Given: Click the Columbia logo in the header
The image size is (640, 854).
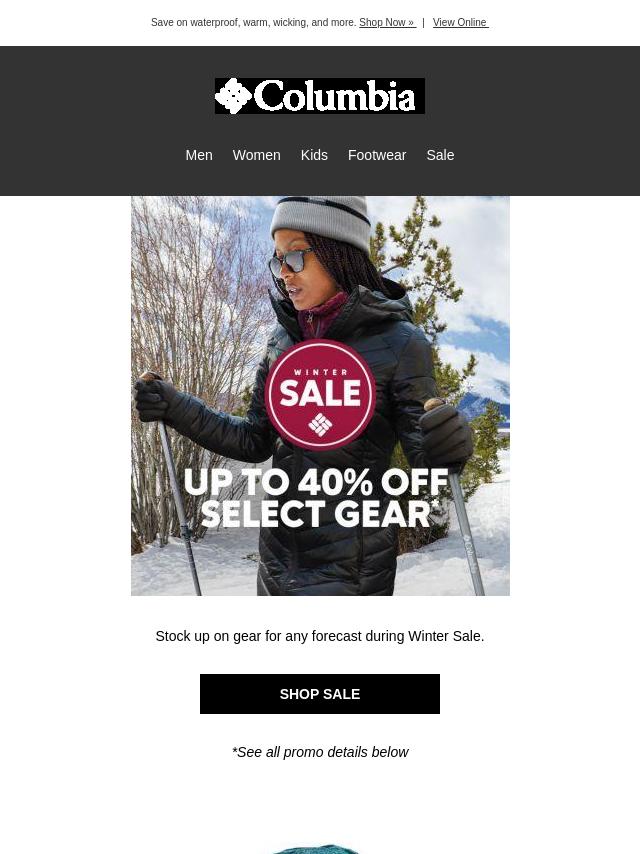Looking at the screenshot, I should (x=320, y=96).
